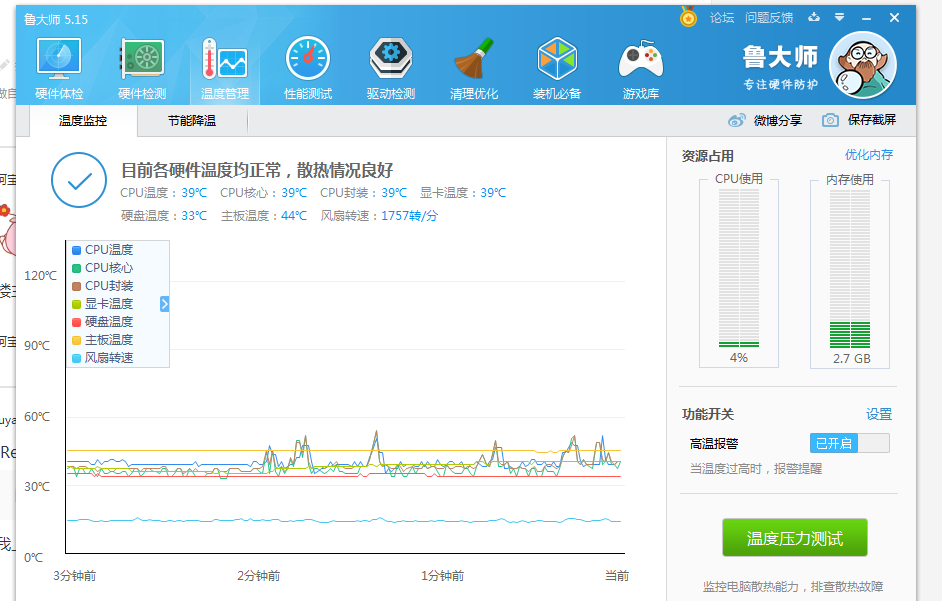The width and height of the screenshot is (942, 601).
Task: Click 功能开关 section heading
Action: (x=708, y=414)
